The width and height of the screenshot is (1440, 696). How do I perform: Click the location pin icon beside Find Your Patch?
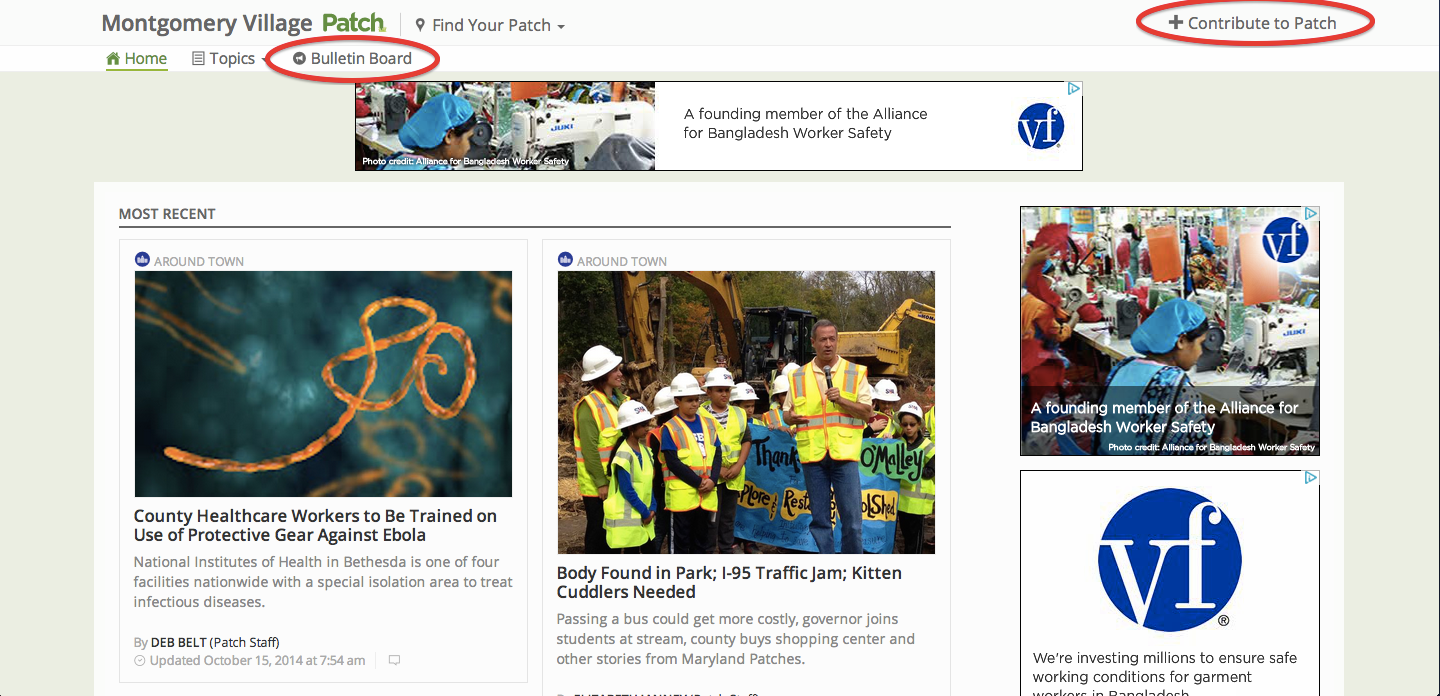click(420, 25)
